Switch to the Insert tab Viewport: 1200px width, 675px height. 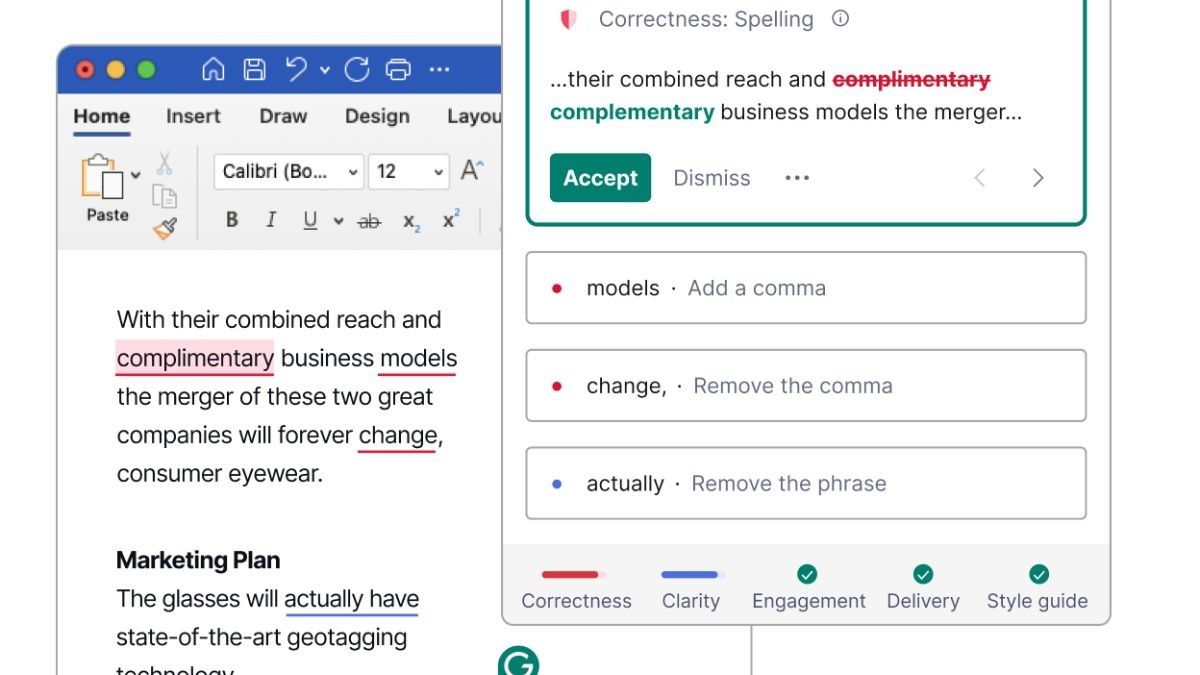click(x=193, y=116)
